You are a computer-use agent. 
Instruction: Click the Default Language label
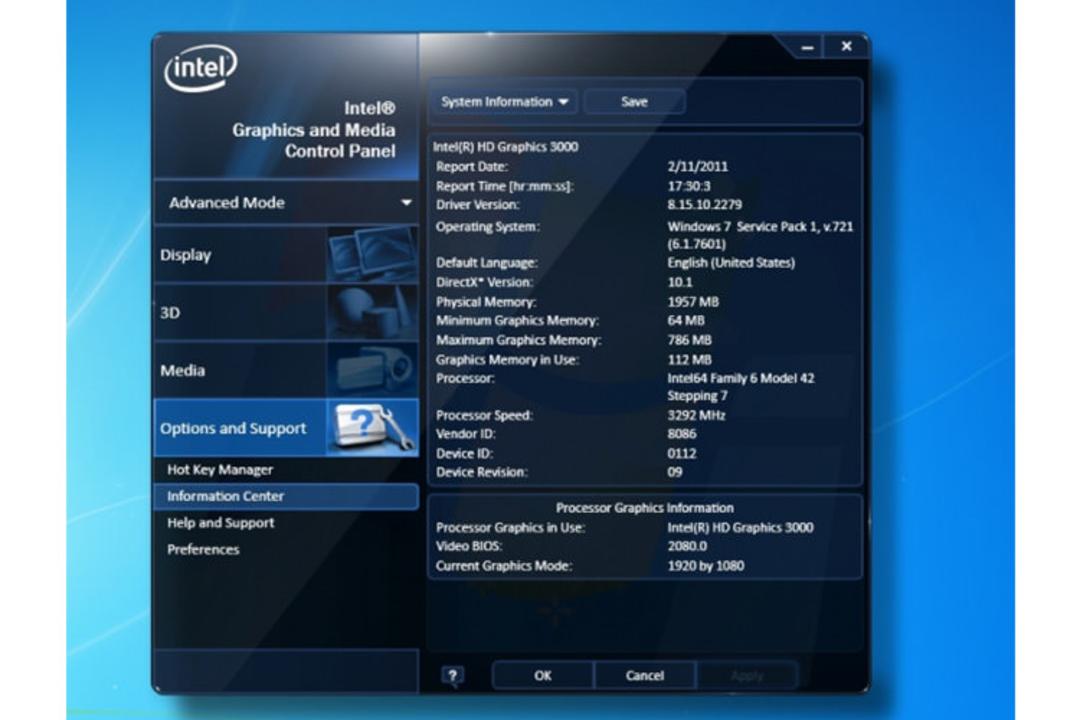487,263
